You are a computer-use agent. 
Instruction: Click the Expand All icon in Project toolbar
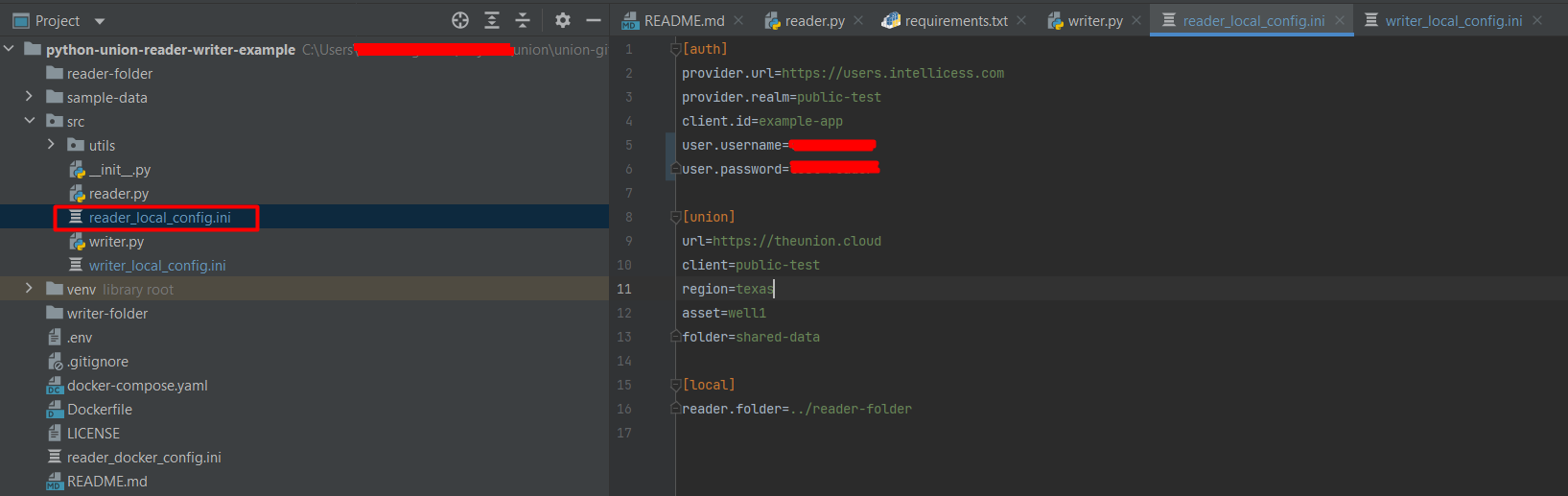coord(492,20)
